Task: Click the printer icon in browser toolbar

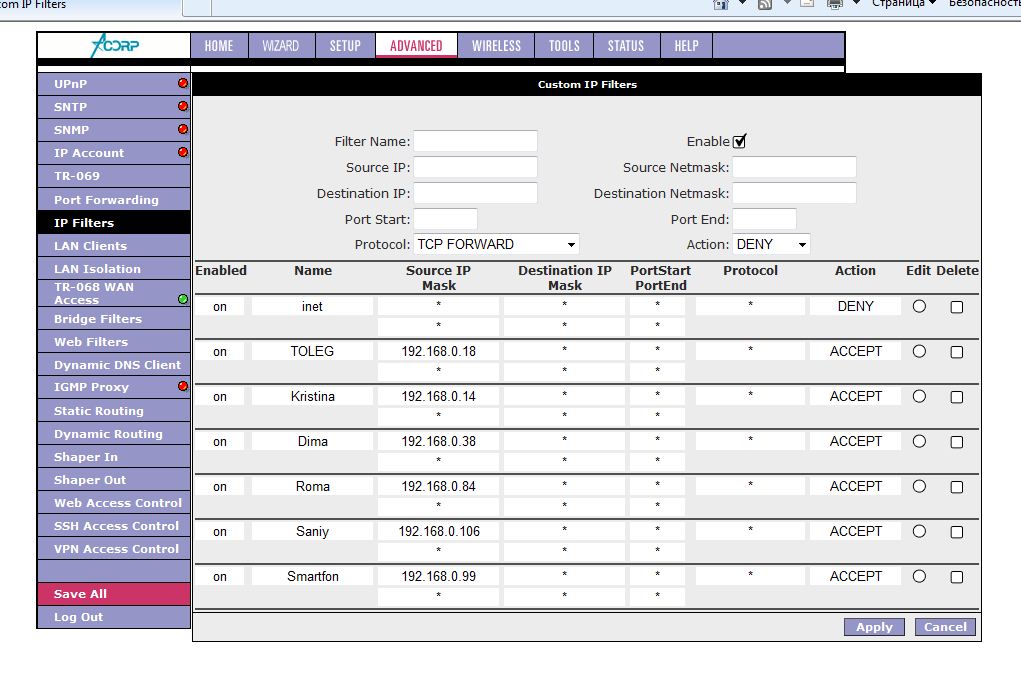Action: pyautogui.click(x=834, y=4)
